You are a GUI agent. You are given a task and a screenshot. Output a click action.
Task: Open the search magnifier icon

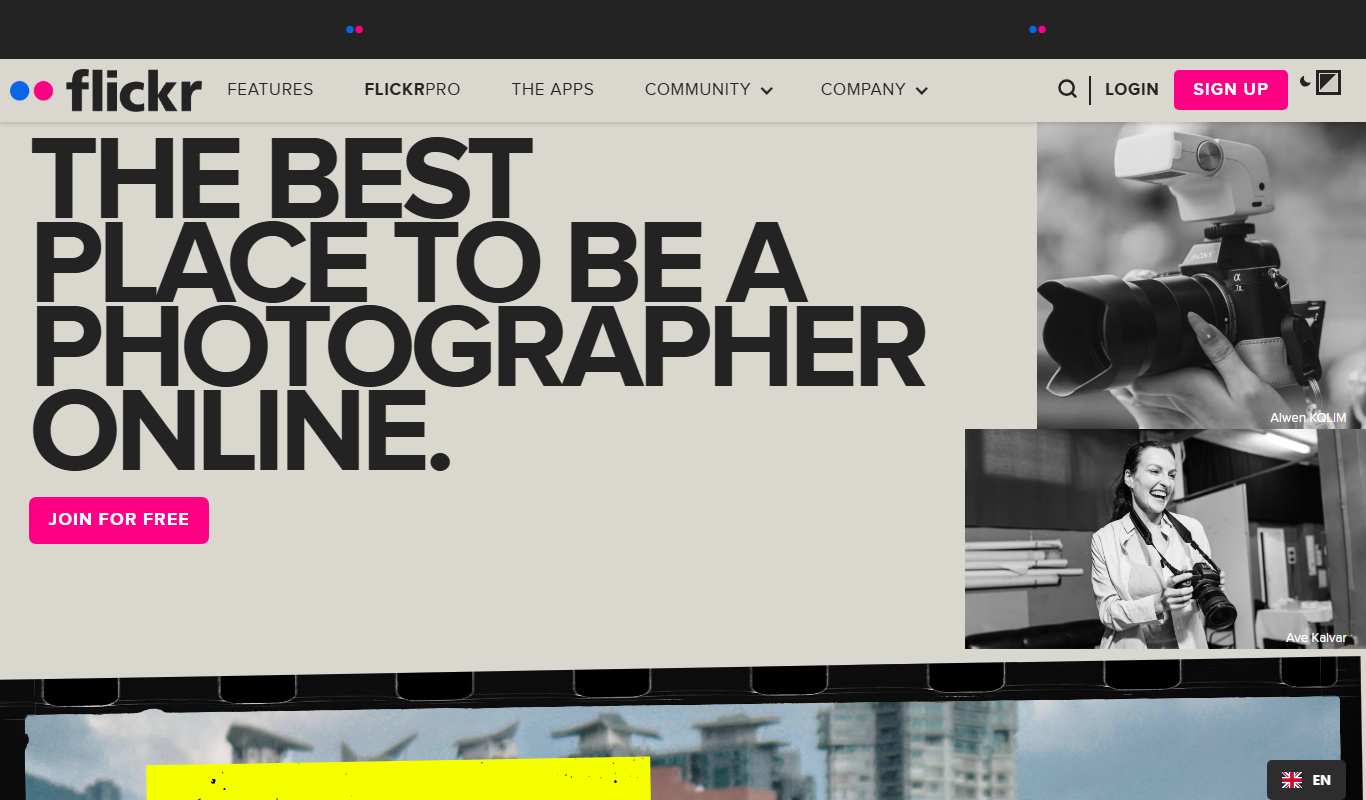[x=1068, y=89]
